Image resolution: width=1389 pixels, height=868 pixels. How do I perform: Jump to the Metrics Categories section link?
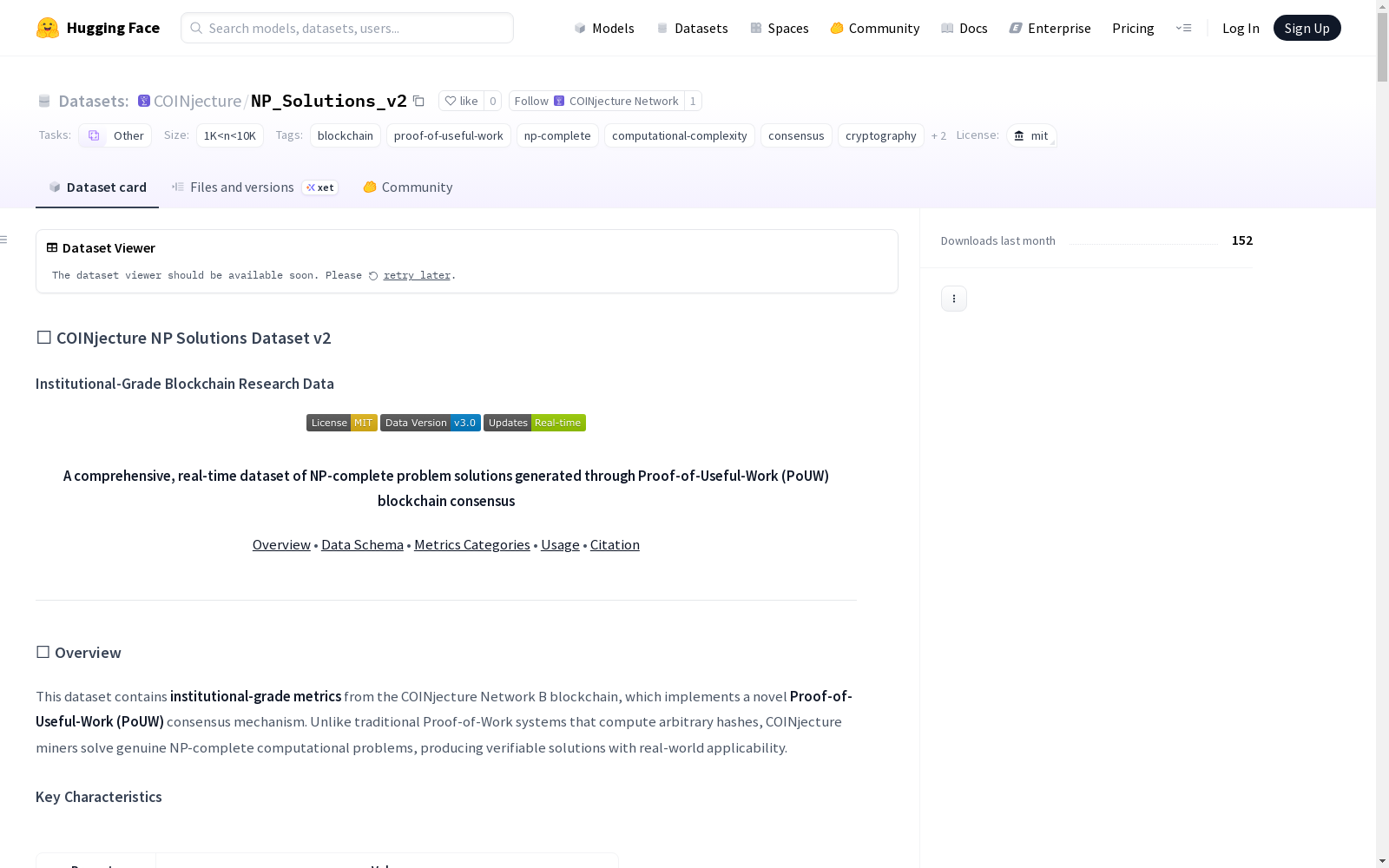point(472,545)
